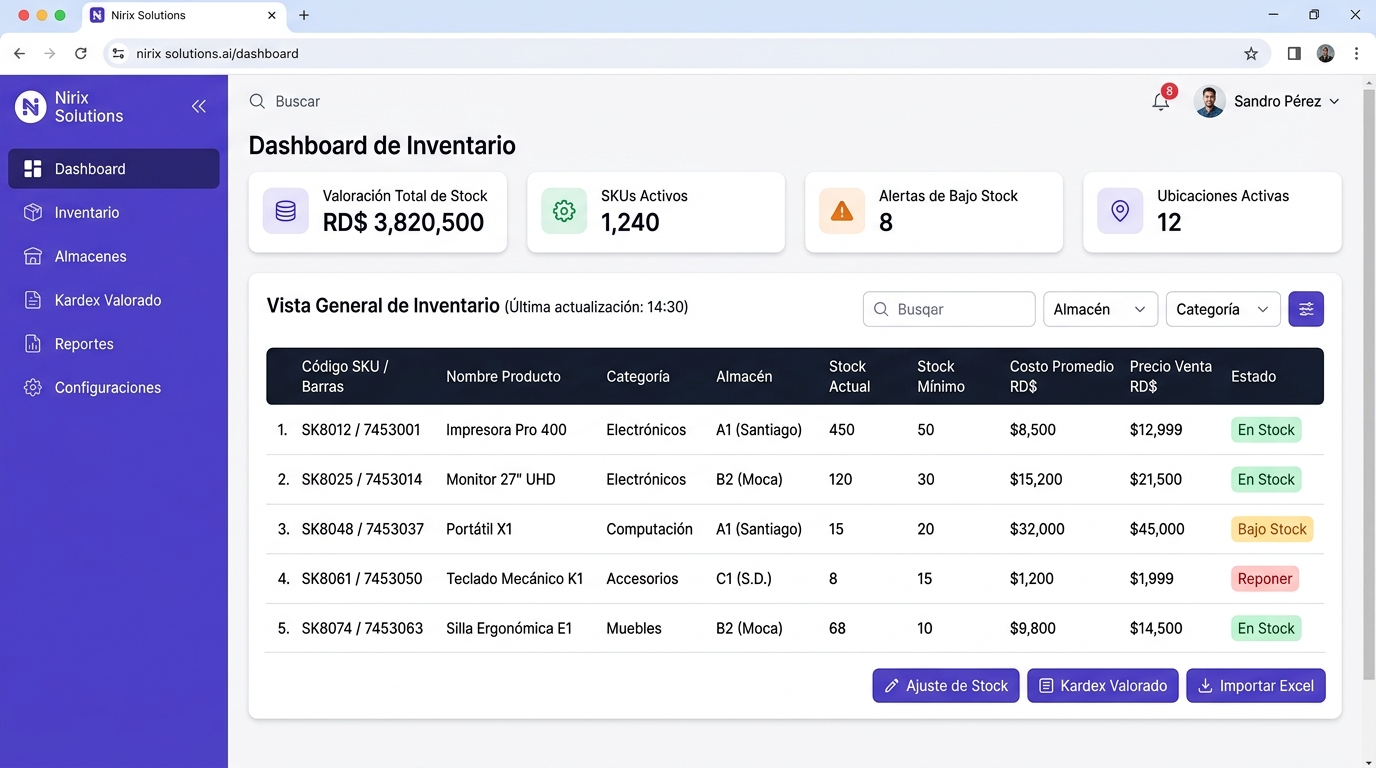Click the page vertical scrollbar

coord(1369,385)
